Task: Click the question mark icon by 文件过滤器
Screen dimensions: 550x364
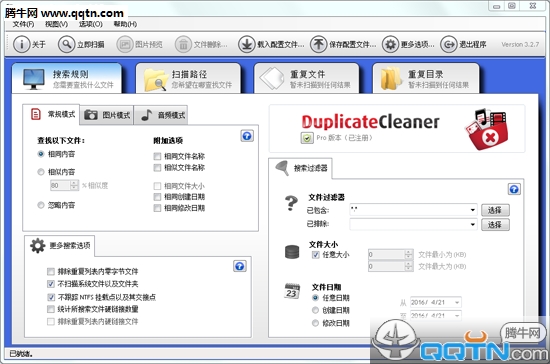Action: (291, 203)
